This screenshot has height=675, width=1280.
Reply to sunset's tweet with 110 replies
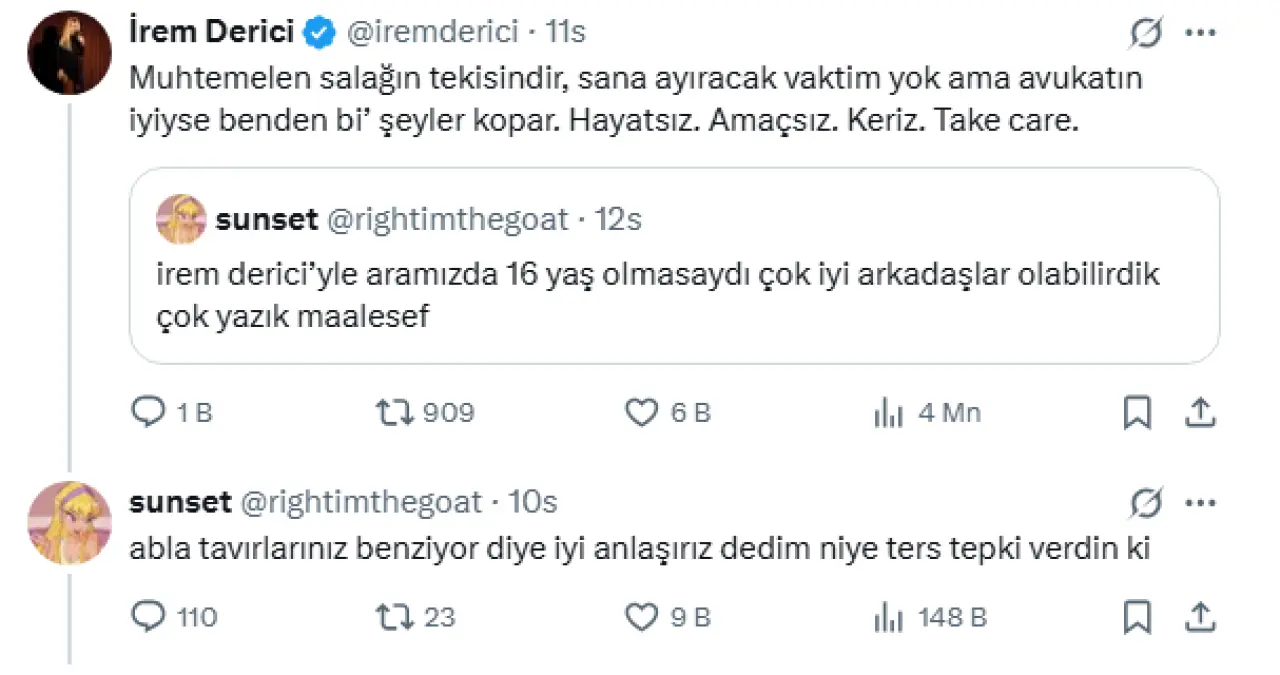click(x=149, y=617)
